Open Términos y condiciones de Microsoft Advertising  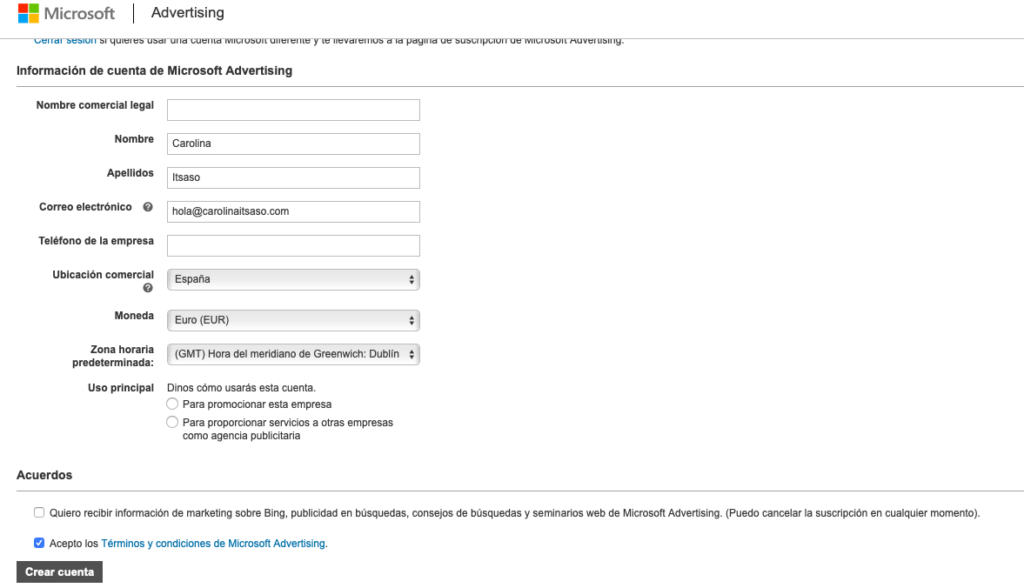click(x=214, y=543)
